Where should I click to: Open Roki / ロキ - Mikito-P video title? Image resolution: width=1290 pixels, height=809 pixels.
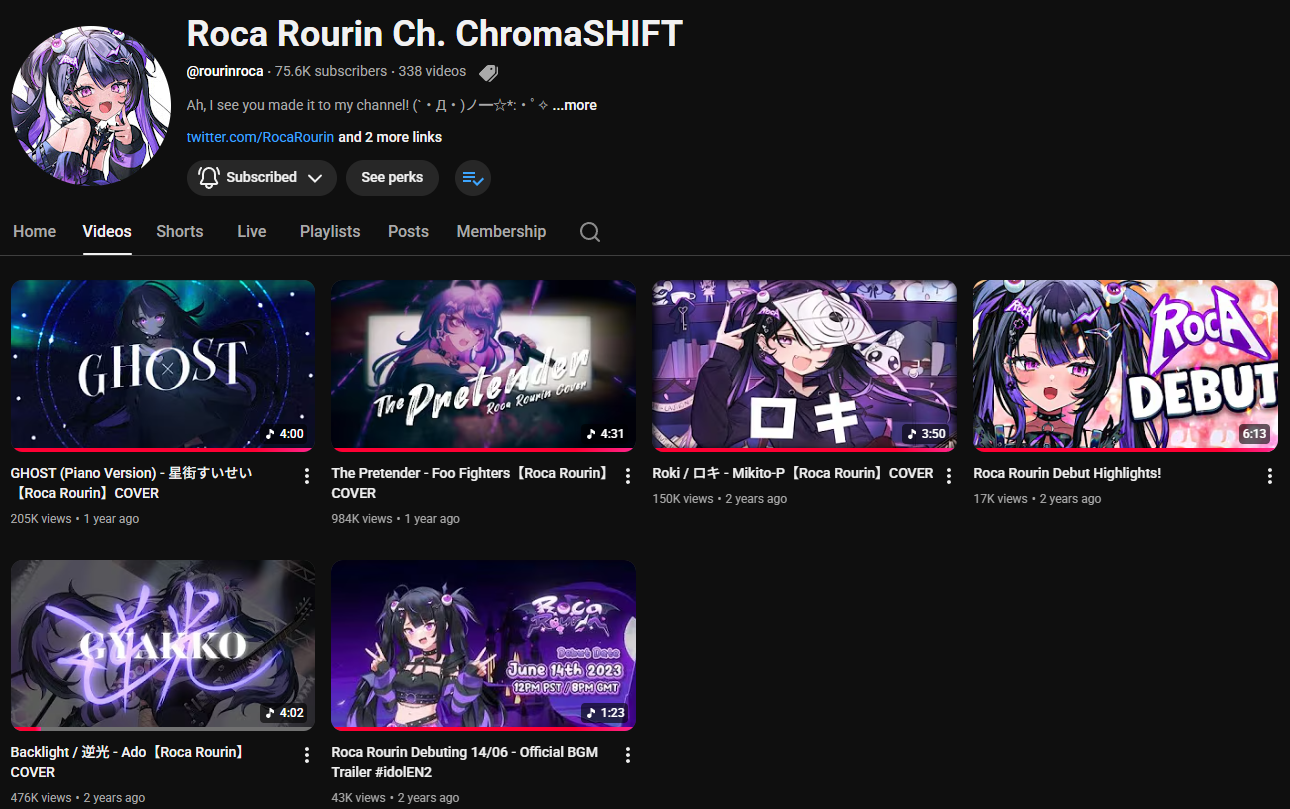tap(793, 473)
